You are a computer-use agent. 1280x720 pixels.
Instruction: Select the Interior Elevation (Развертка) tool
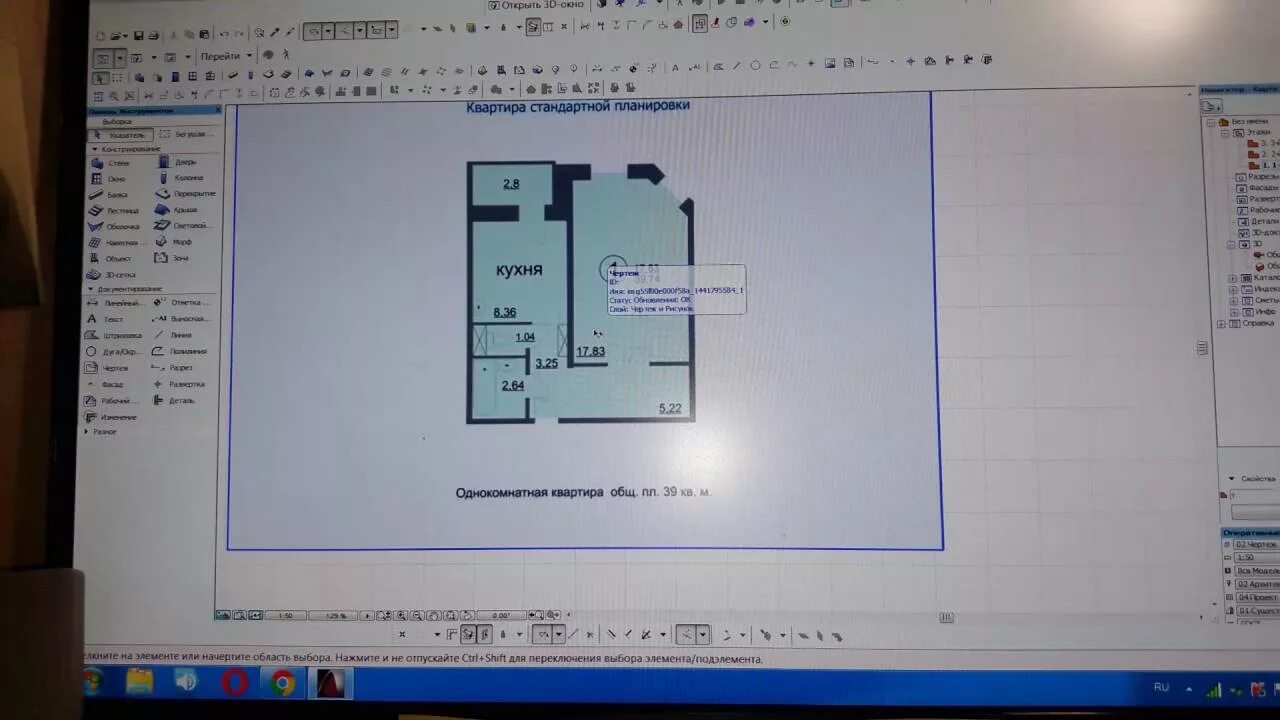tap(180, 384)
